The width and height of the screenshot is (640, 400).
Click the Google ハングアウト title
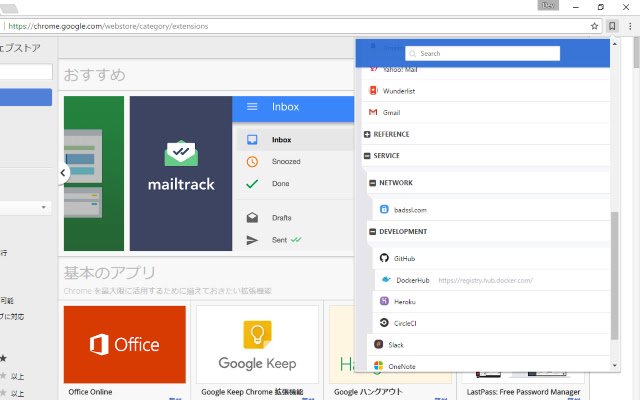click(368, 392)
